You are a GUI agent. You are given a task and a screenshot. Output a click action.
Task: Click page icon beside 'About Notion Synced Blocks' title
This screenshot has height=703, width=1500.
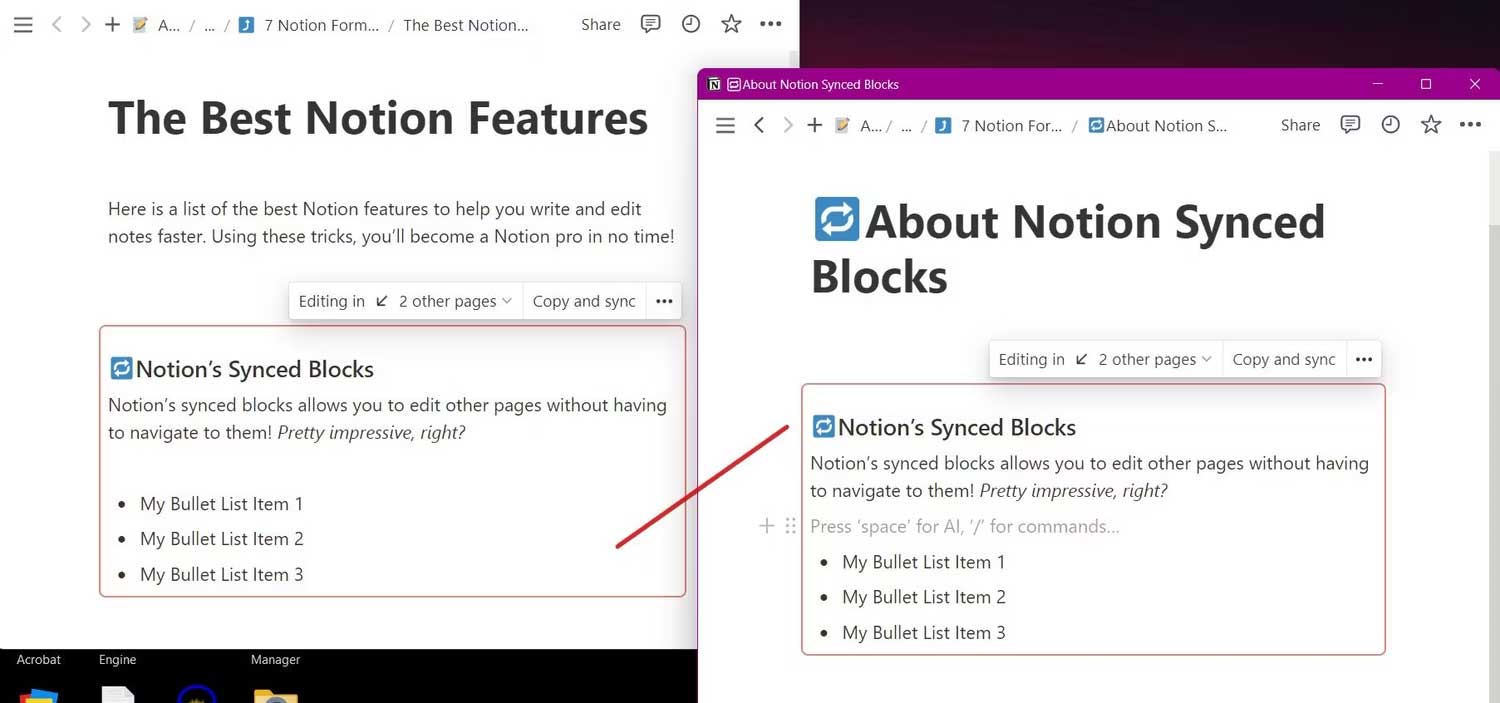point(836,220)
